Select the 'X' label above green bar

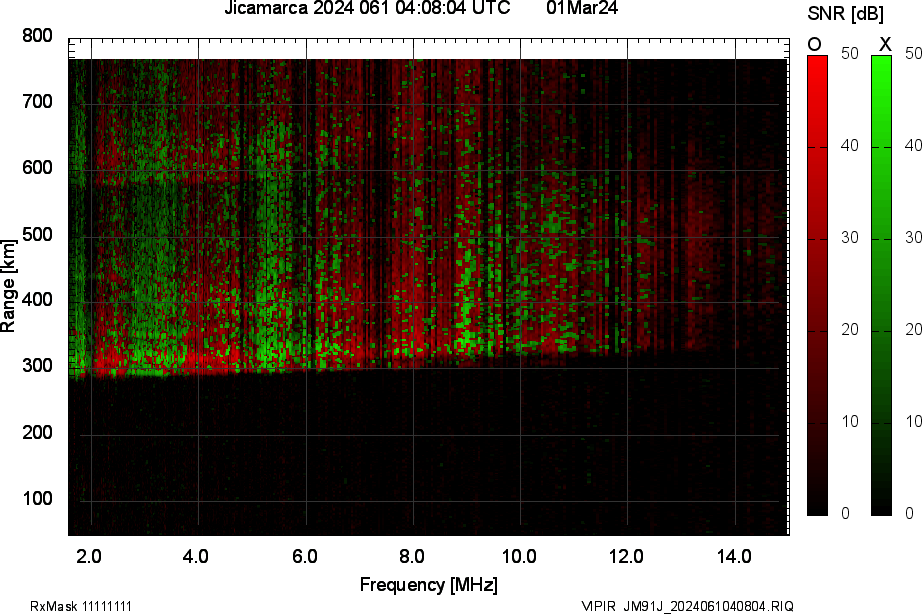[884, 44]
